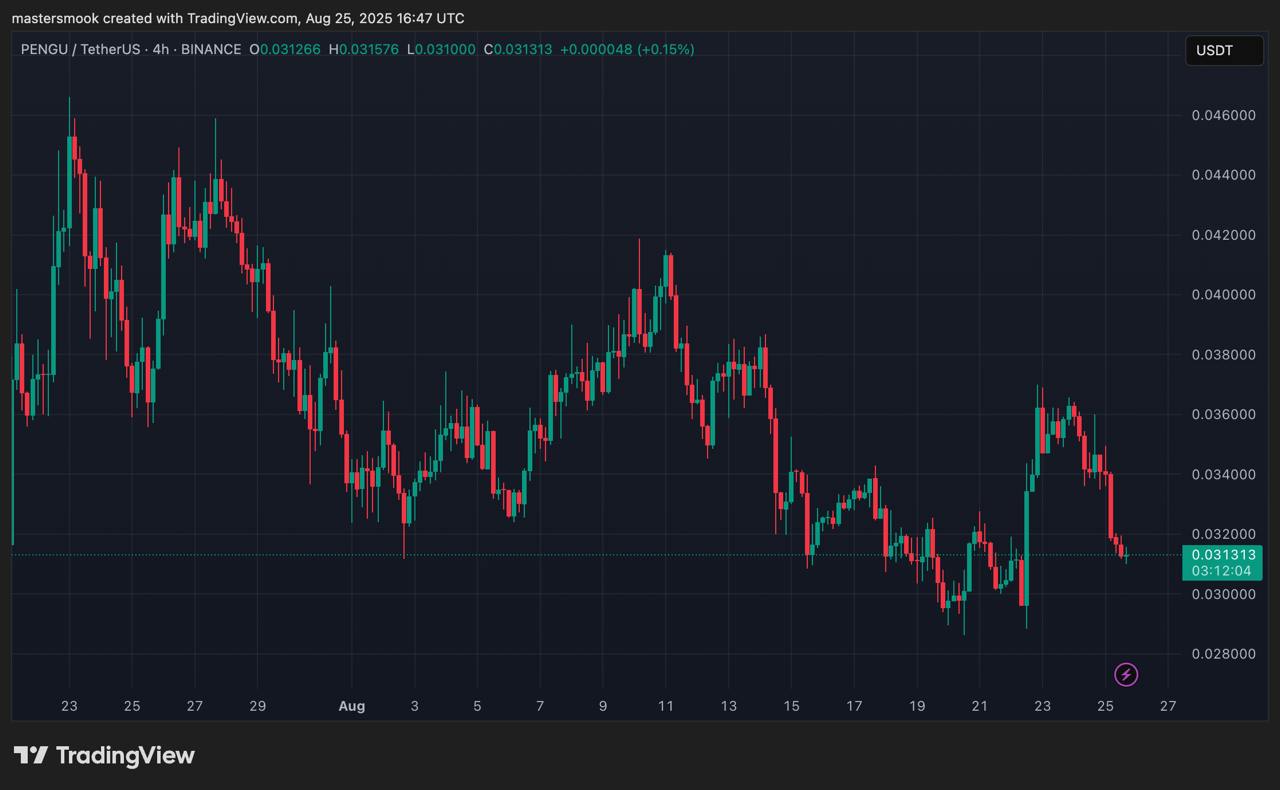Click the 11 date label on time axis

[x=666, y=706]
